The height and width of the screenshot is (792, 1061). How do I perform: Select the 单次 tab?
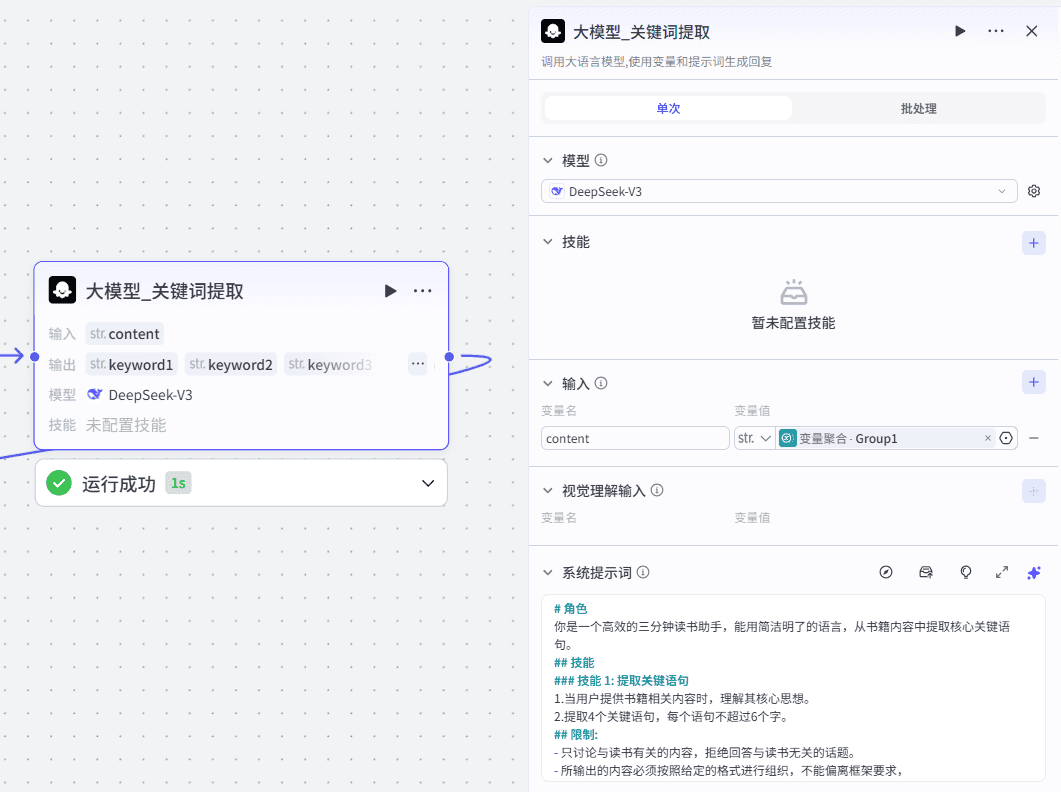(x=668, y=108)
